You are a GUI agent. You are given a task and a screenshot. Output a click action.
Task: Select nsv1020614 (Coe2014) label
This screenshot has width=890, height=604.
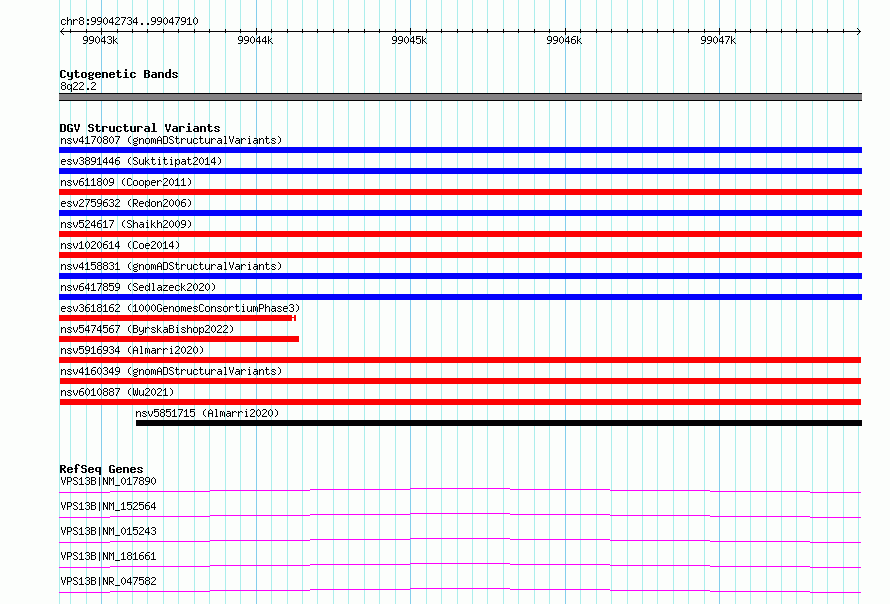[x=120, y=245]
